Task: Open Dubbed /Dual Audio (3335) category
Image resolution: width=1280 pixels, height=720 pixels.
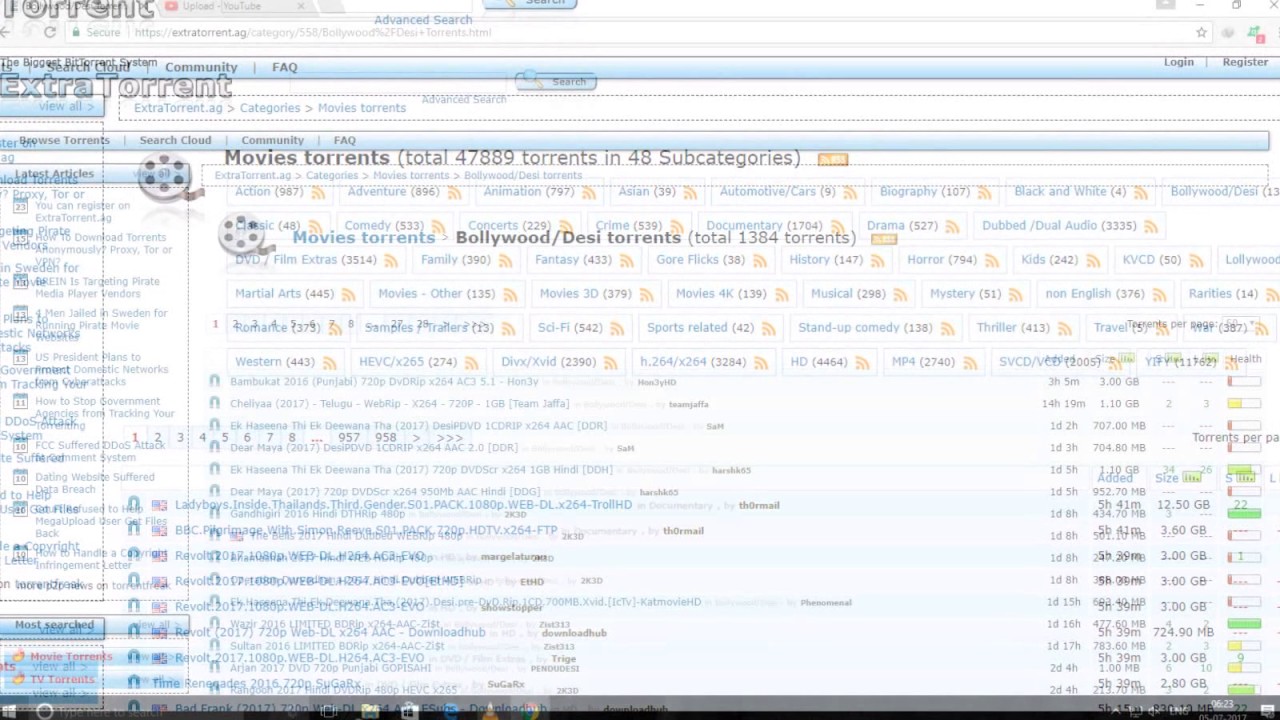Action: click(x=1059, y=226)
